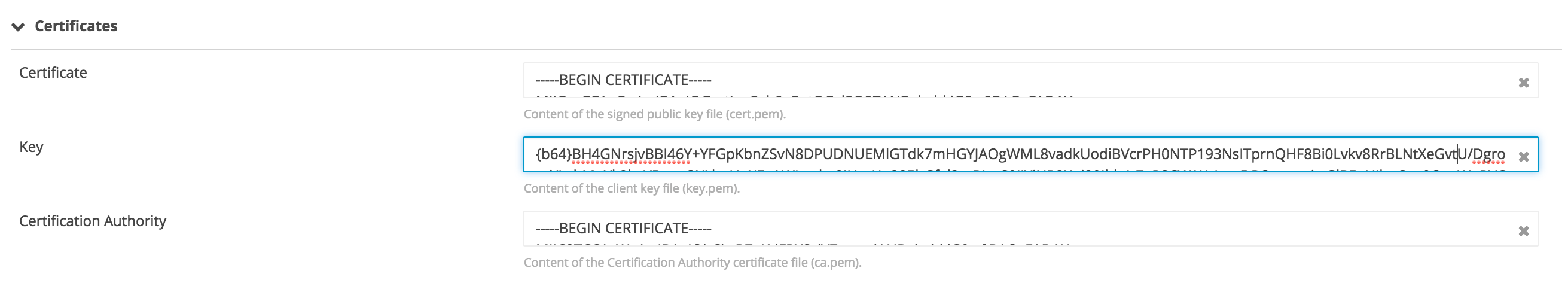The image size is (1568, 298).
Task: Click the Certificate field label
Action: [x=53, y=72]
